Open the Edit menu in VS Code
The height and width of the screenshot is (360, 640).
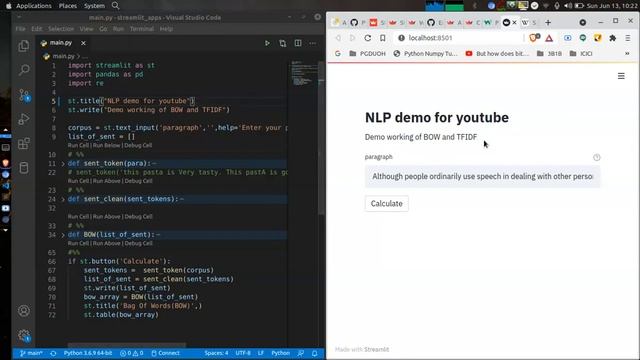(x=37, y=29)
